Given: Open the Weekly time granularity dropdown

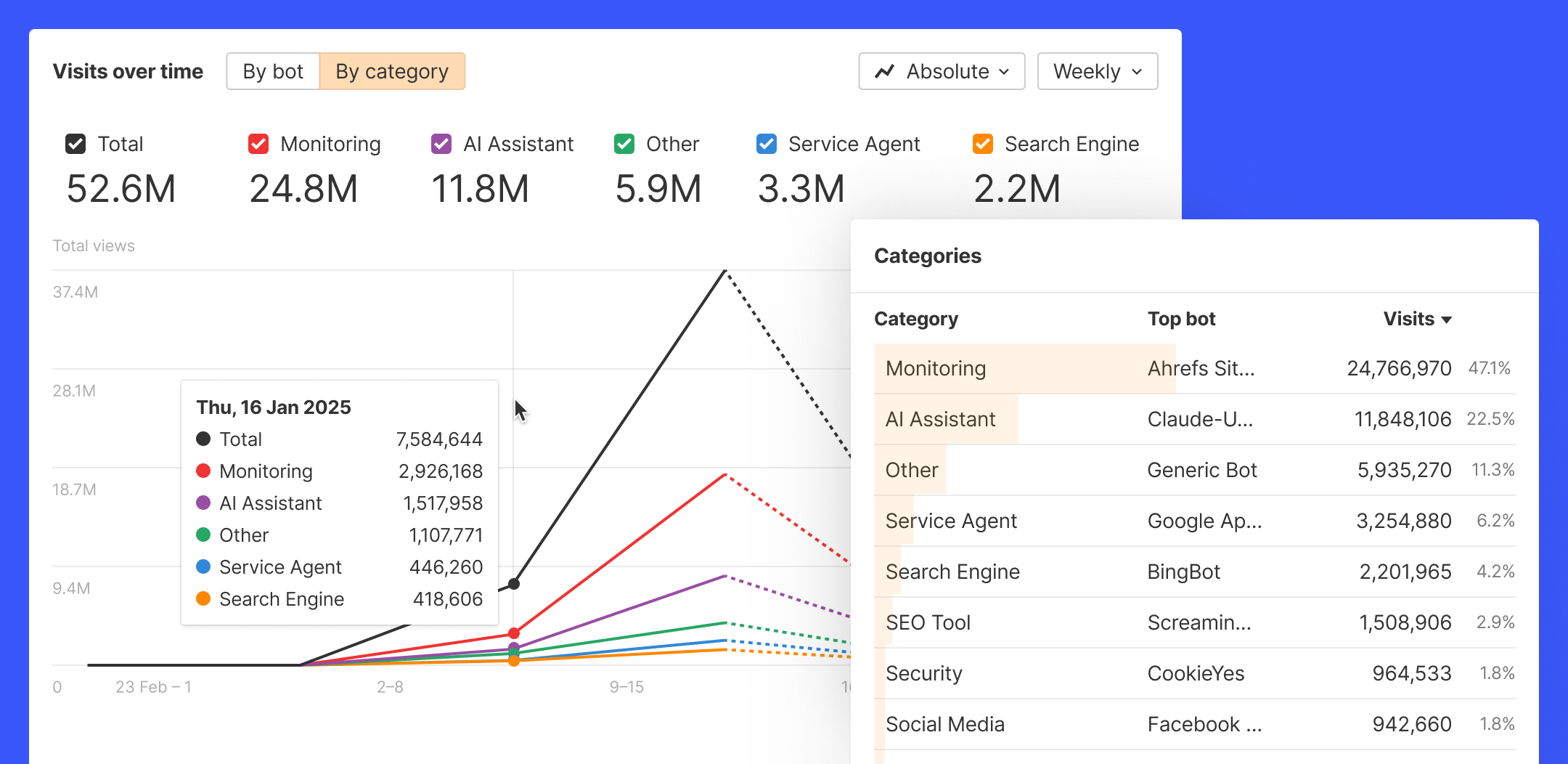Looking at the screenshot, I should 1097,71.
